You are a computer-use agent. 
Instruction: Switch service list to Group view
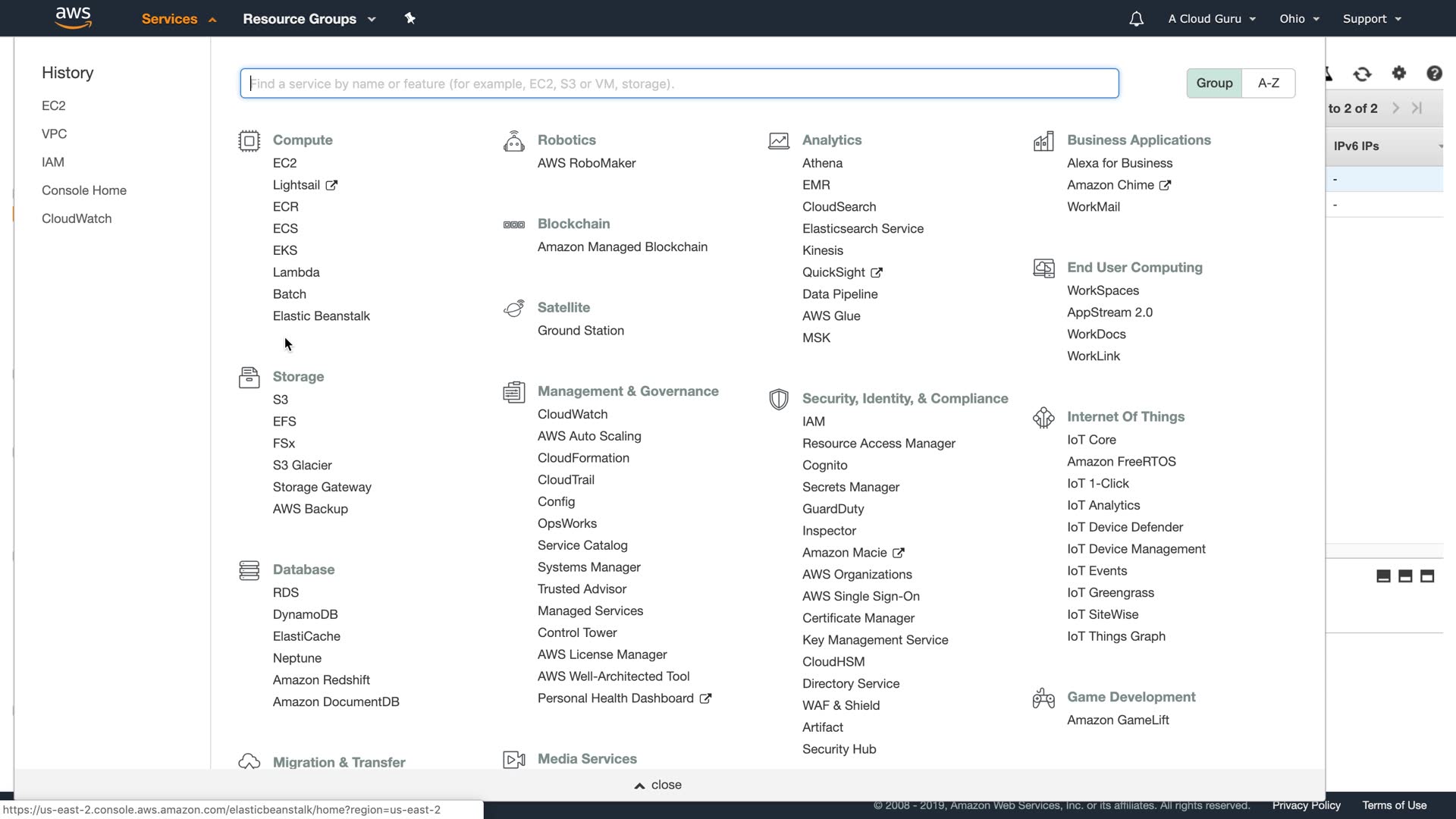[x=1214, y=83]
